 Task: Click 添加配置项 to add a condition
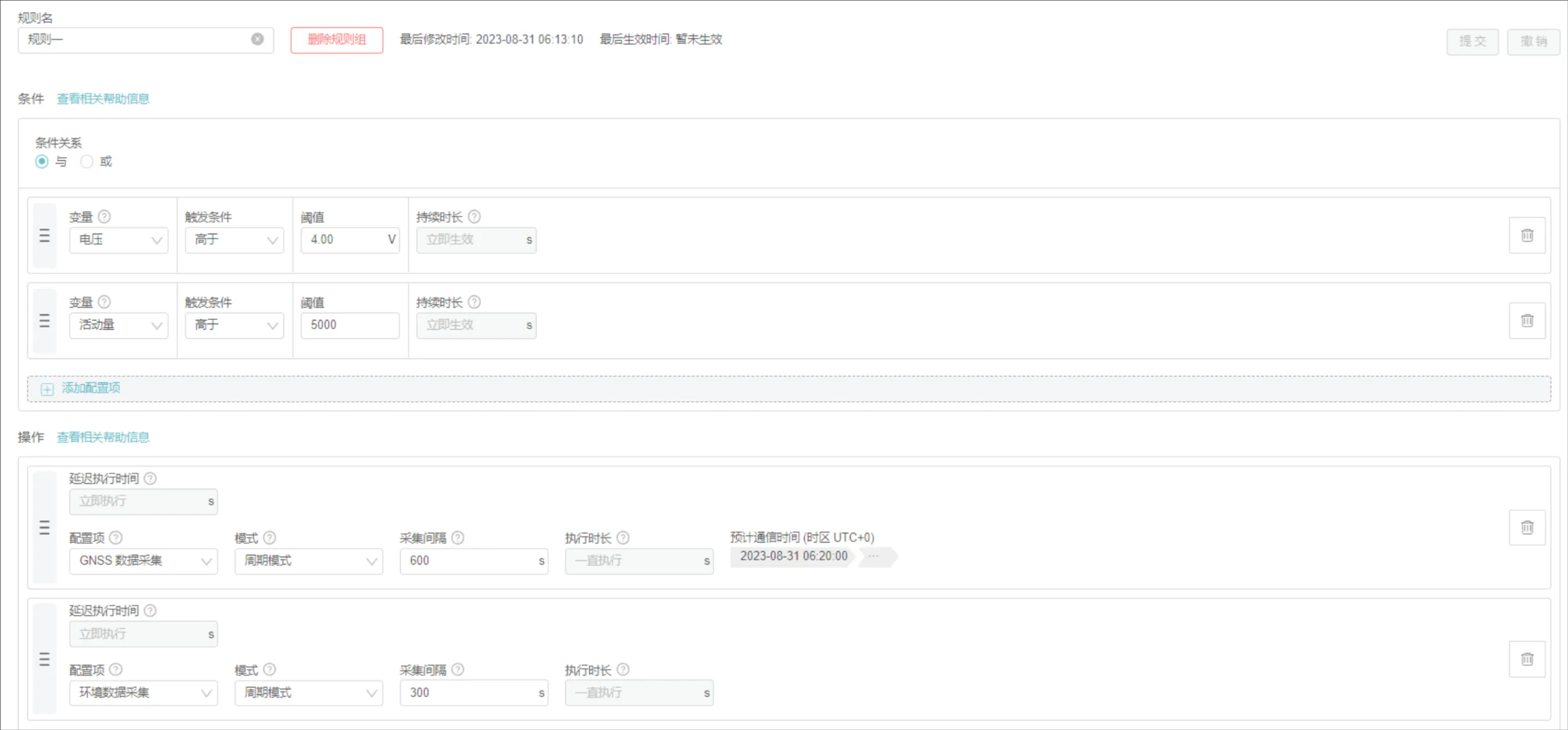pyautogui.click(x=91, y=388)
